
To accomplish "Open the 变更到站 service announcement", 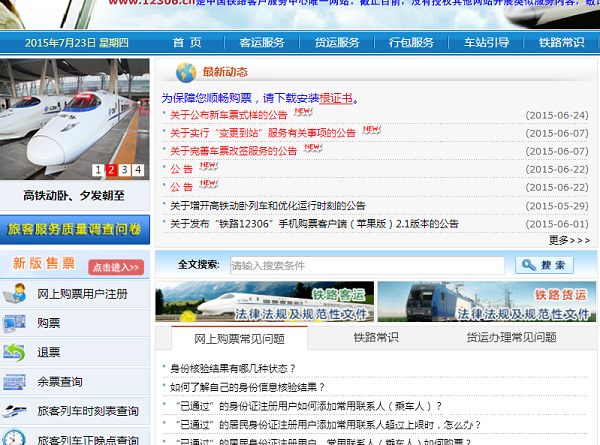I will tap(263, 133).
